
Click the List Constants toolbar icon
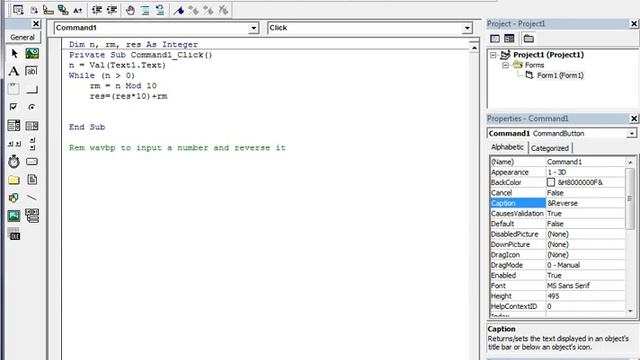click(34, 10)
